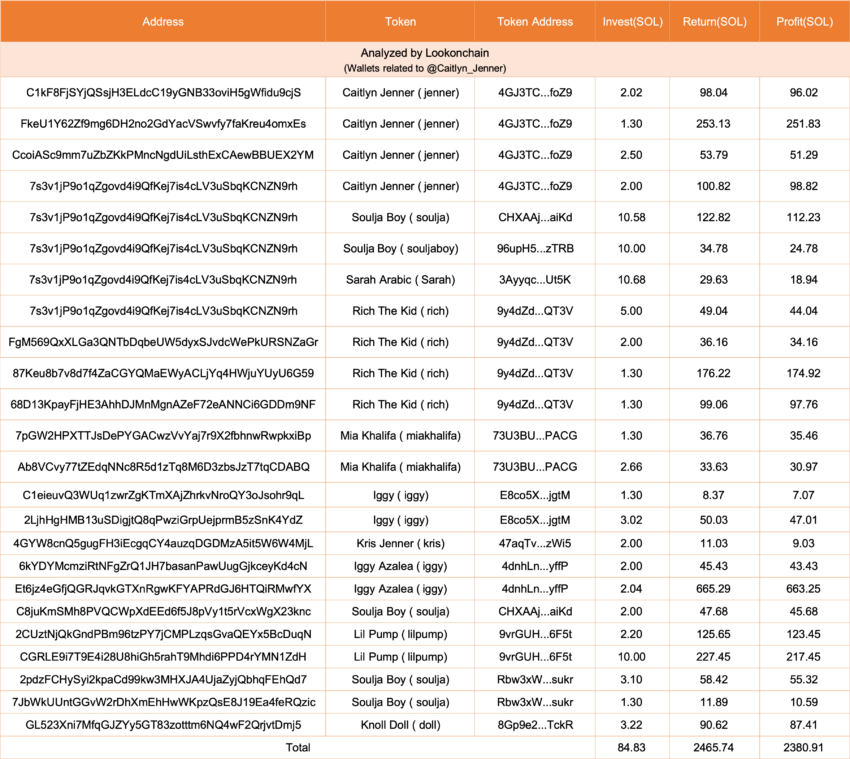Select address FkeU1Y62Zf9mg6DH2no2GdYacVSwvfy7faKreu4omxEs
The width and height of the screenshot is (850, 759).
coord(163,124)
